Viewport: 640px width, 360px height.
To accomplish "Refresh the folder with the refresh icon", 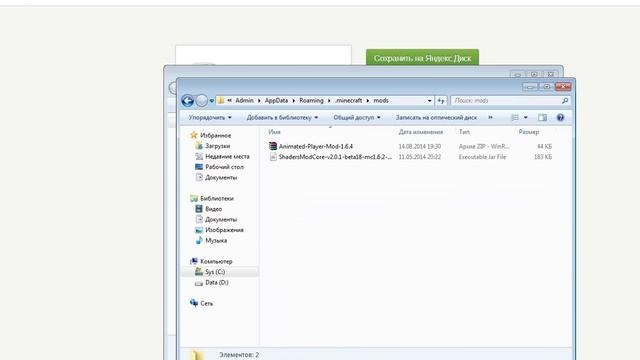I will click(441, 100).
